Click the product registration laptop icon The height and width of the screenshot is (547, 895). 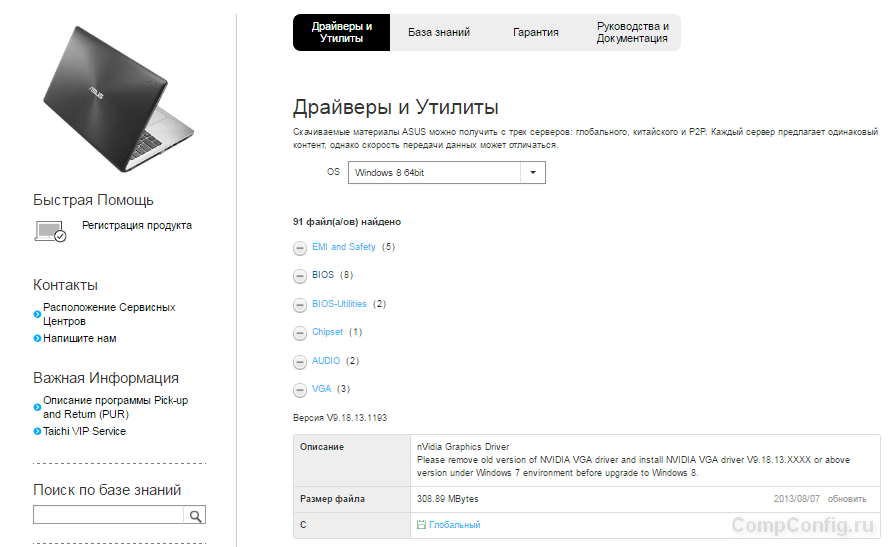click(49, 231)
